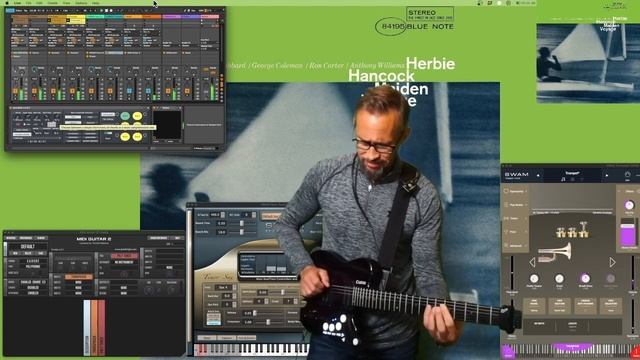
Task: Open the File menu in the menu bar
Action: (x=29, y=3)
